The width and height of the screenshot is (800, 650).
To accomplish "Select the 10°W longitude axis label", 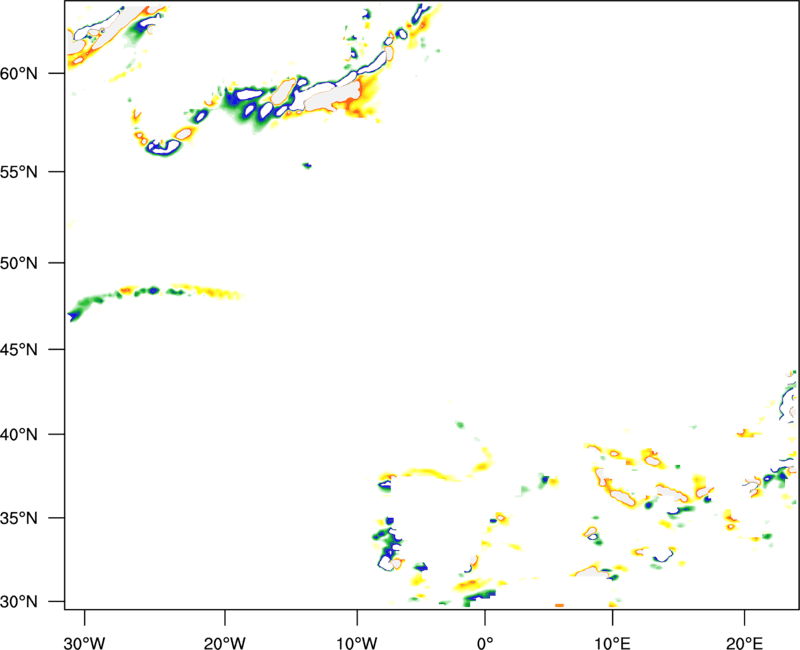I will 357,643.
